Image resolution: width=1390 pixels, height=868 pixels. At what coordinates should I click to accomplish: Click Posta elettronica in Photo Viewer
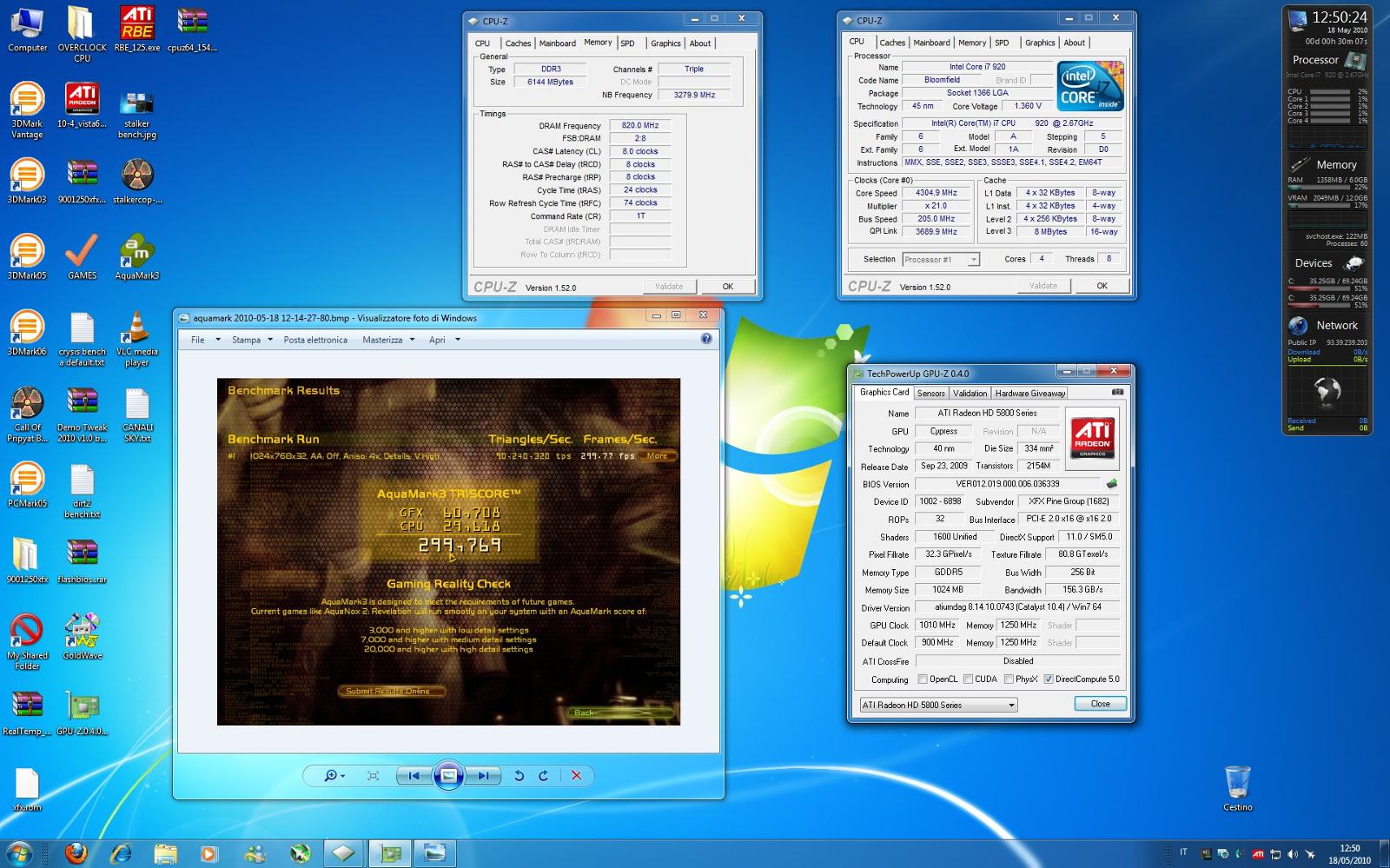315,340
